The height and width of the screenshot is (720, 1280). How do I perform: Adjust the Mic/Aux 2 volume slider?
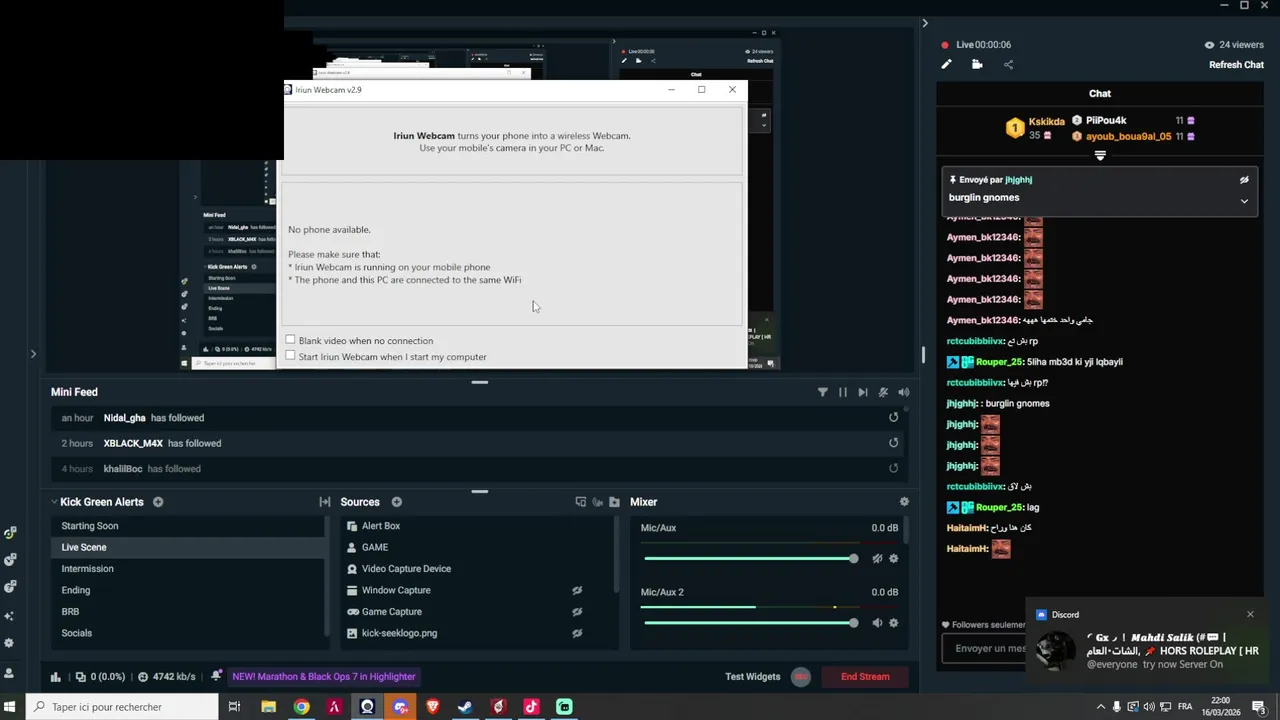[750, 622]
